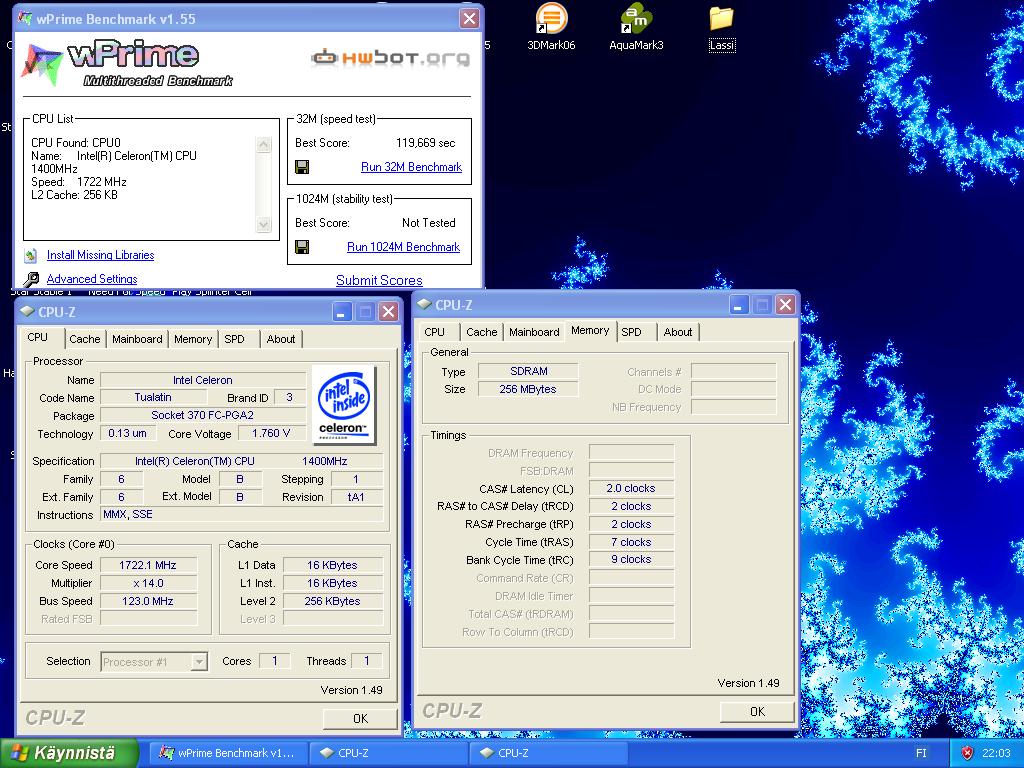Click the CAS# Latency 2.0 clocks field
The width and height of the screenshot is (1024, 768).
tap(631, 488)
